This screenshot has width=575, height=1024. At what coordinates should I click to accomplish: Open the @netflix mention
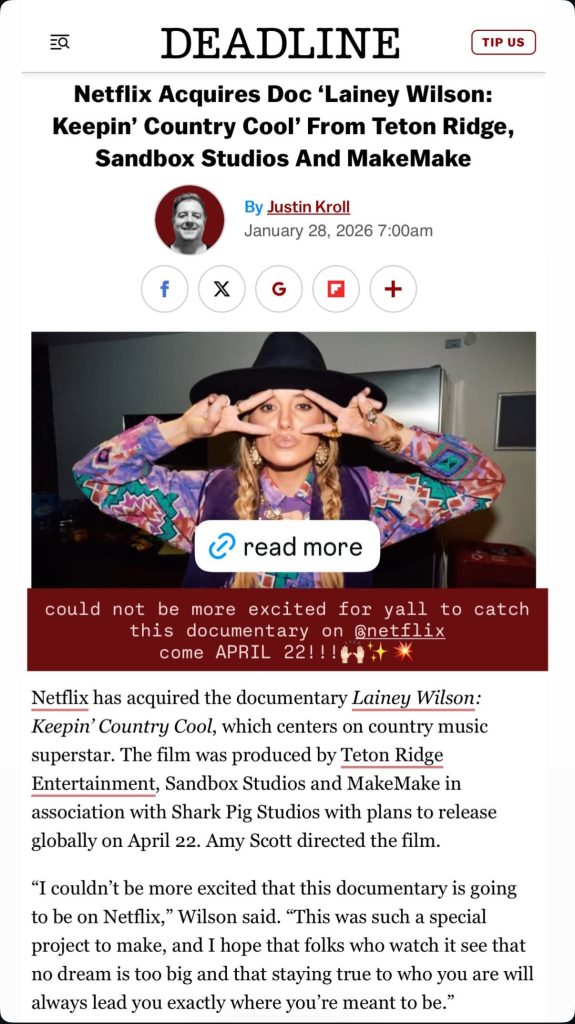[x=399, y=631]
